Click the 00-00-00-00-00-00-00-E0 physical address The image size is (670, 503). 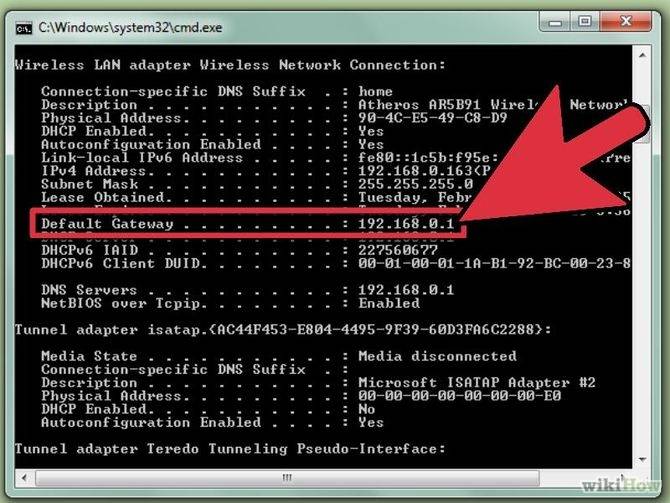coord(459,396)
